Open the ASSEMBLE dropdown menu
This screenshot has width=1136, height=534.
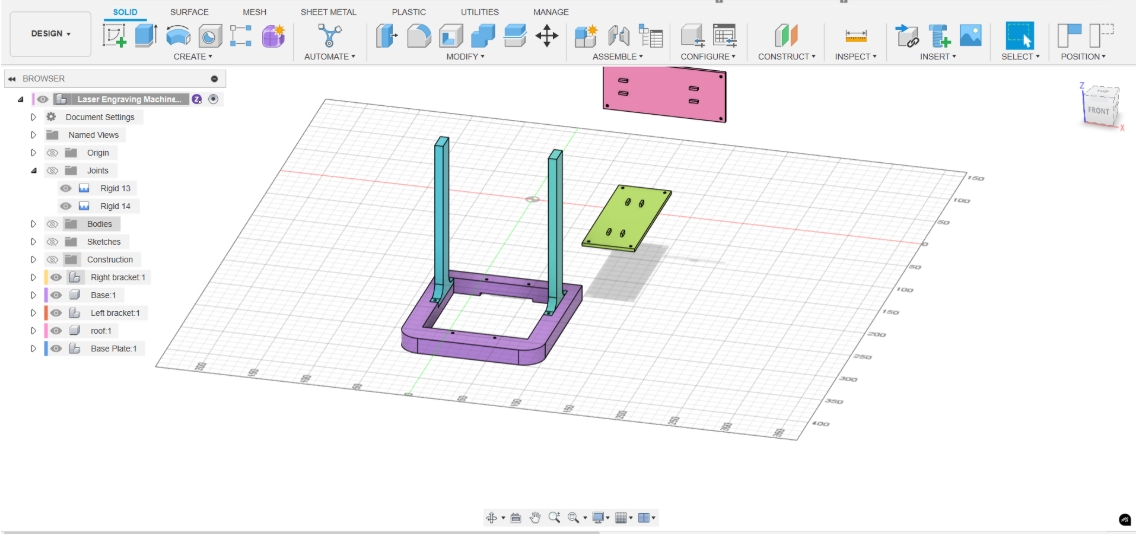tap(617, 57)
